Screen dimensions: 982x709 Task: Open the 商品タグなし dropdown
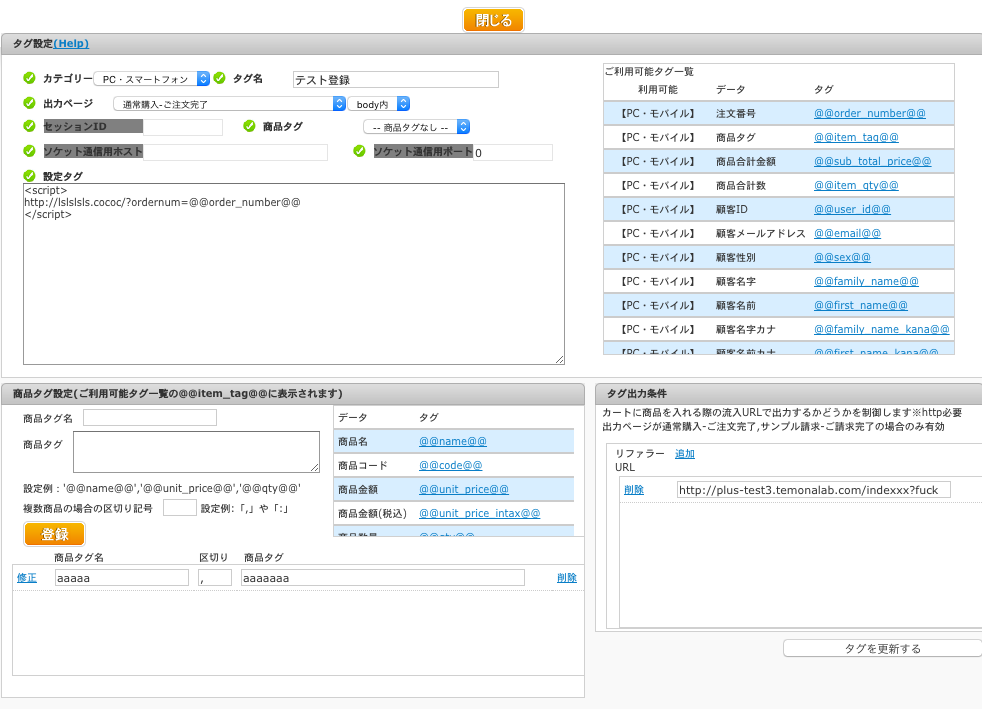416,127
